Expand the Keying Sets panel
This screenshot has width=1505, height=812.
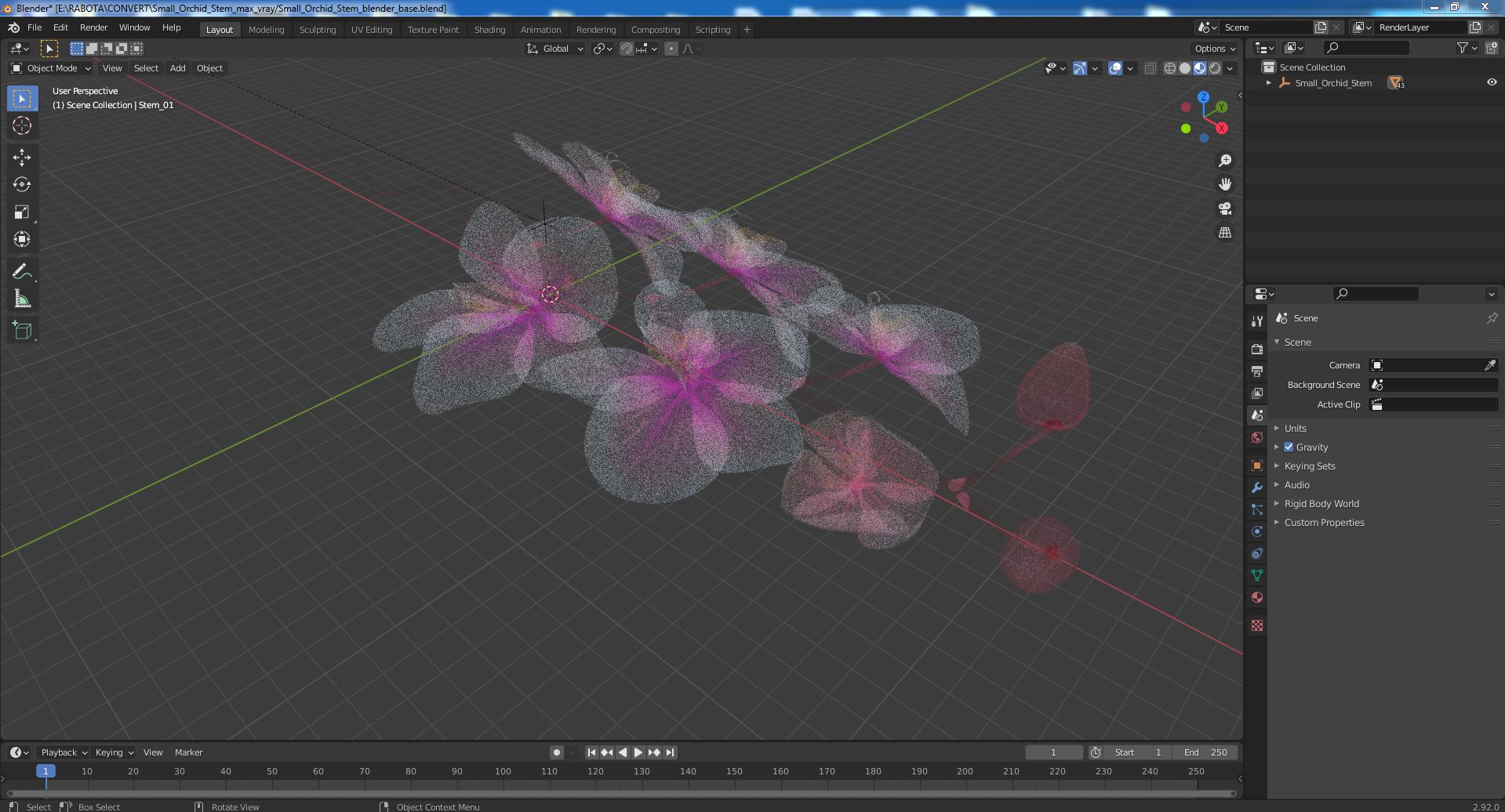1310,466
